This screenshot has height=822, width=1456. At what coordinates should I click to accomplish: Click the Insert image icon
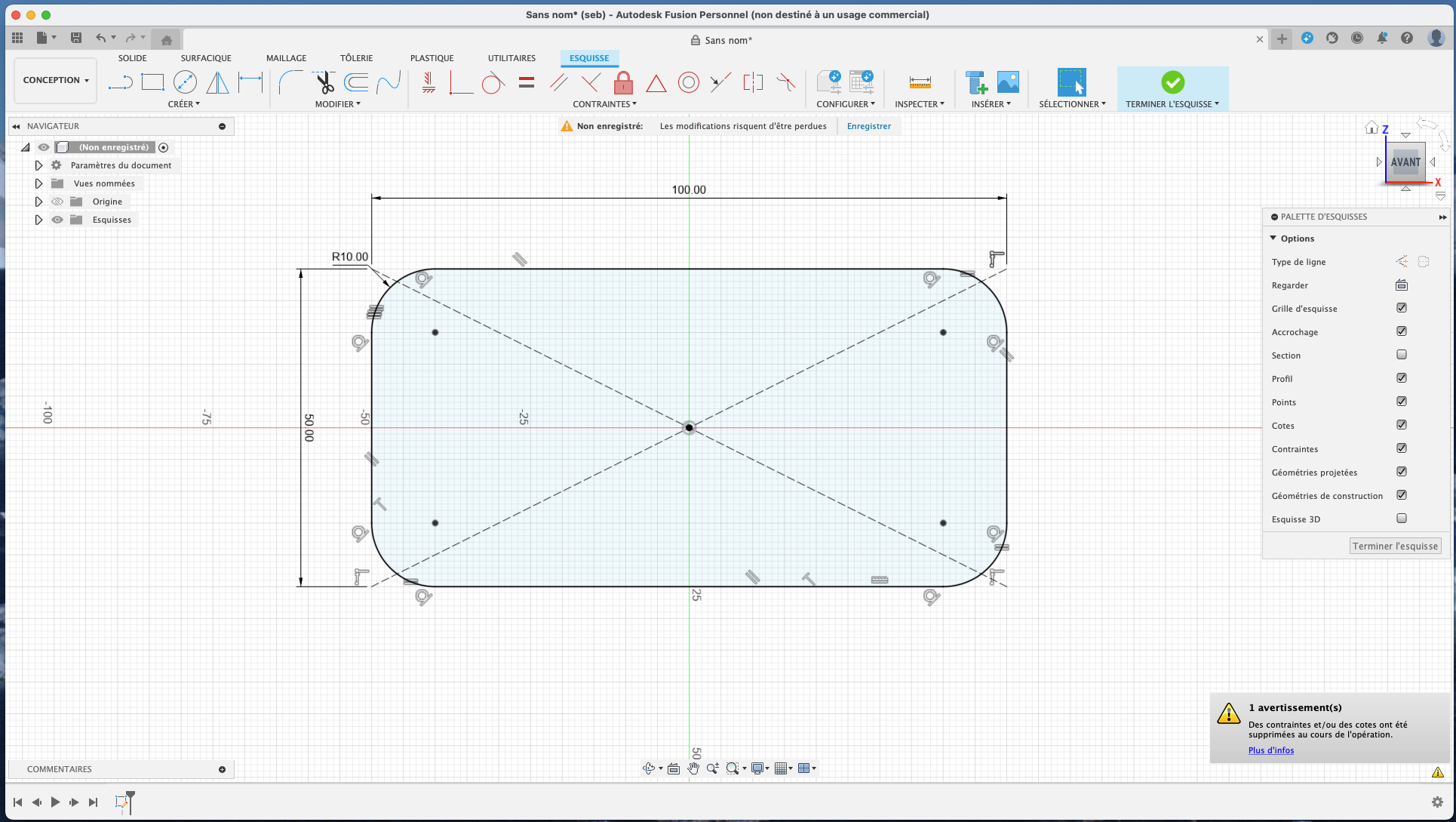click(1008, 82)
